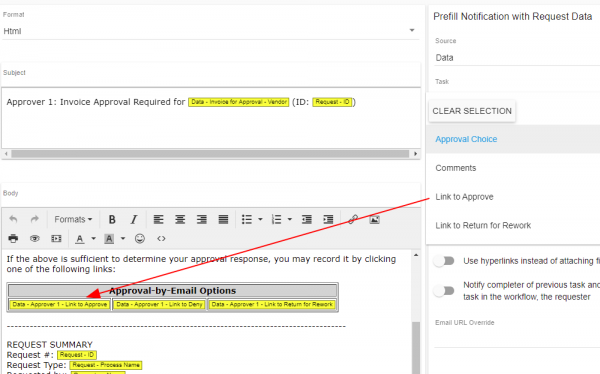The image size is (600, 374).
Task: Open the source code view icon
Action: click(161, 238)
